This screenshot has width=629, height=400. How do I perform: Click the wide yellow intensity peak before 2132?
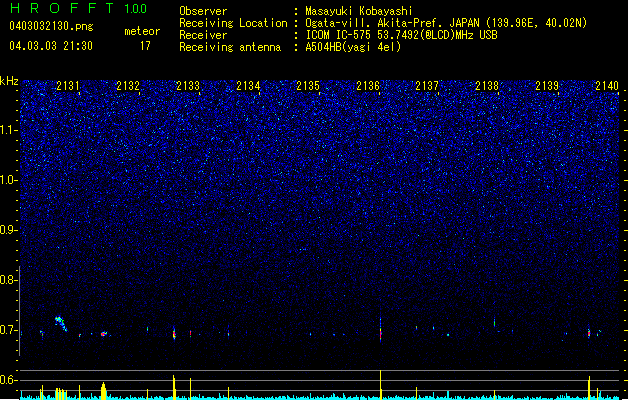(x=103, y=391)
